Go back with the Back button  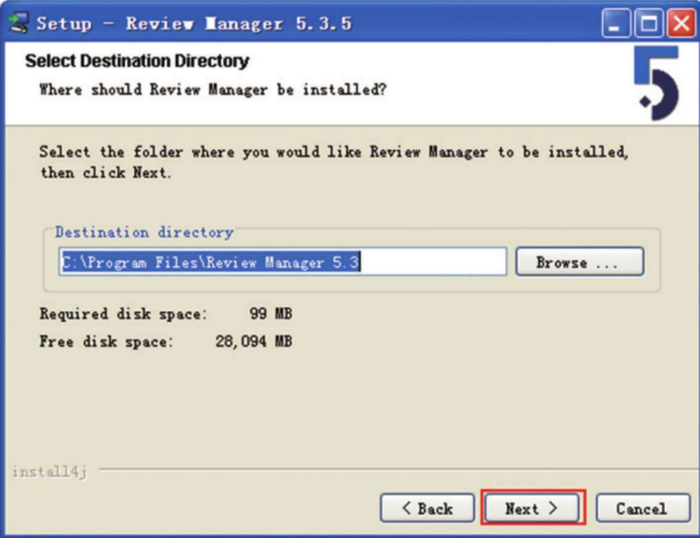click(x=427, y=508)
